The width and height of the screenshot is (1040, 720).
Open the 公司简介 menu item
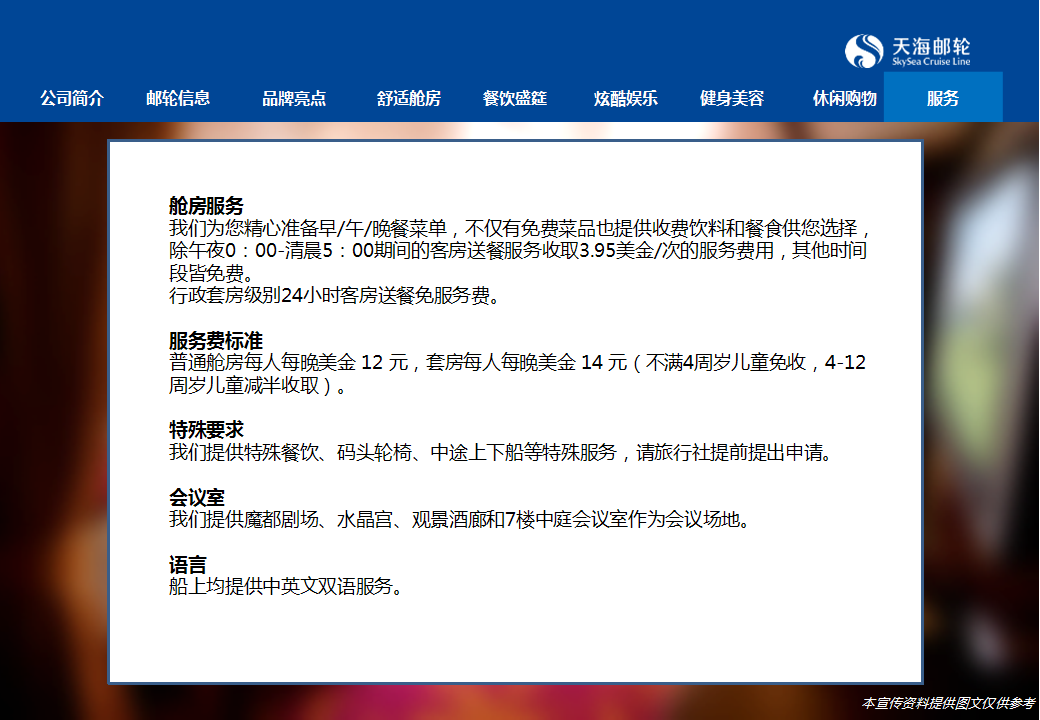(x=72, y=99)
